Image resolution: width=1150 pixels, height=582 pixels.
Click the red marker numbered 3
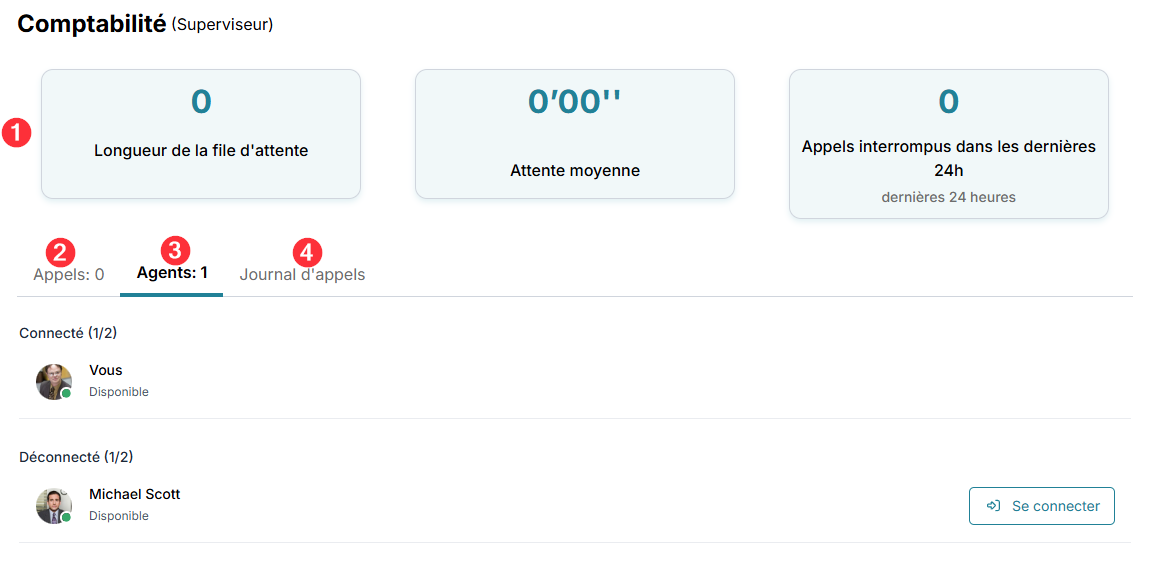pos(175,250)
